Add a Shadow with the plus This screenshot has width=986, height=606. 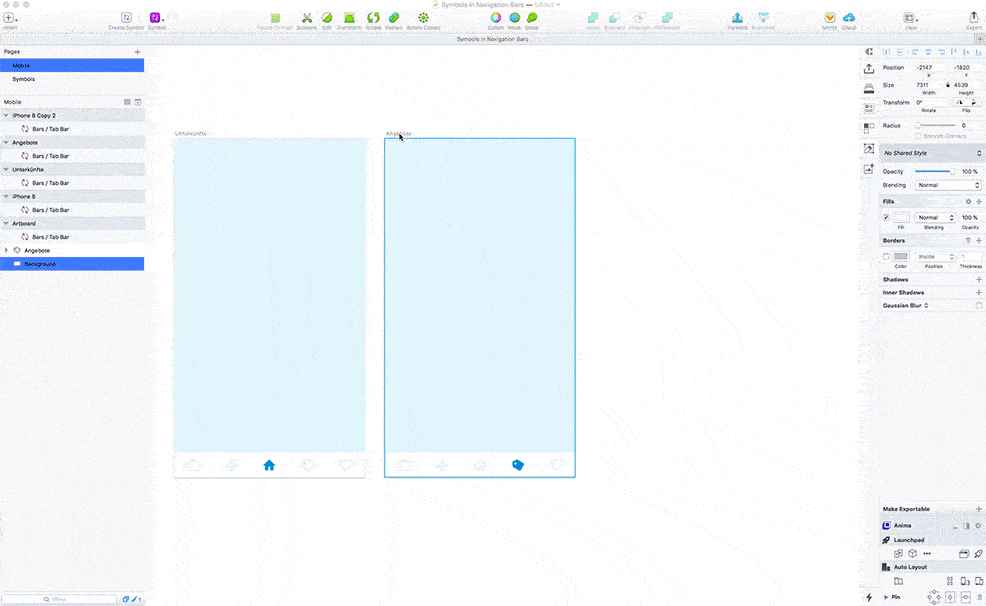coord(978,280)
